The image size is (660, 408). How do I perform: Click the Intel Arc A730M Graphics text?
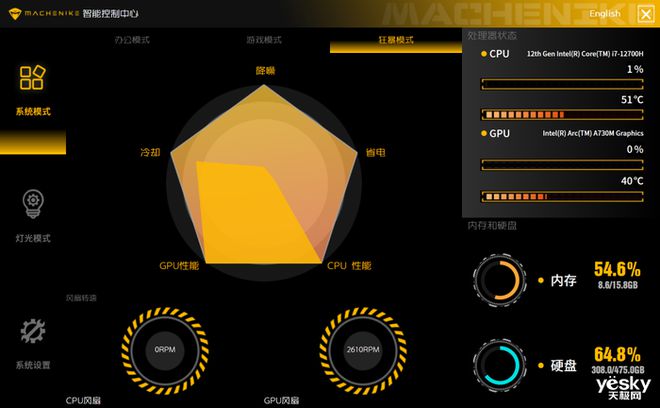pos(593,133)
